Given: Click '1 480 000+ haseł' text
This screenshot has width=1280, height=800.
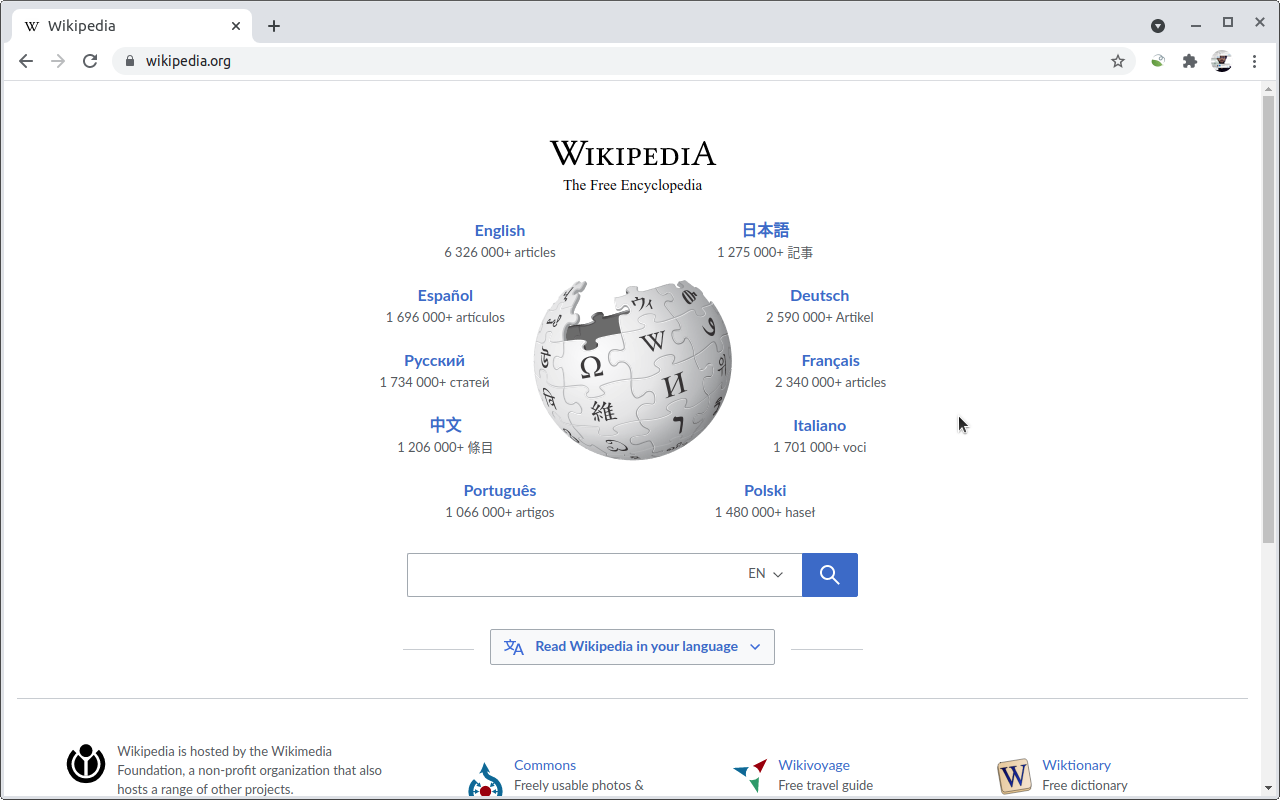Looking at the screenshot, I should 765,513.
